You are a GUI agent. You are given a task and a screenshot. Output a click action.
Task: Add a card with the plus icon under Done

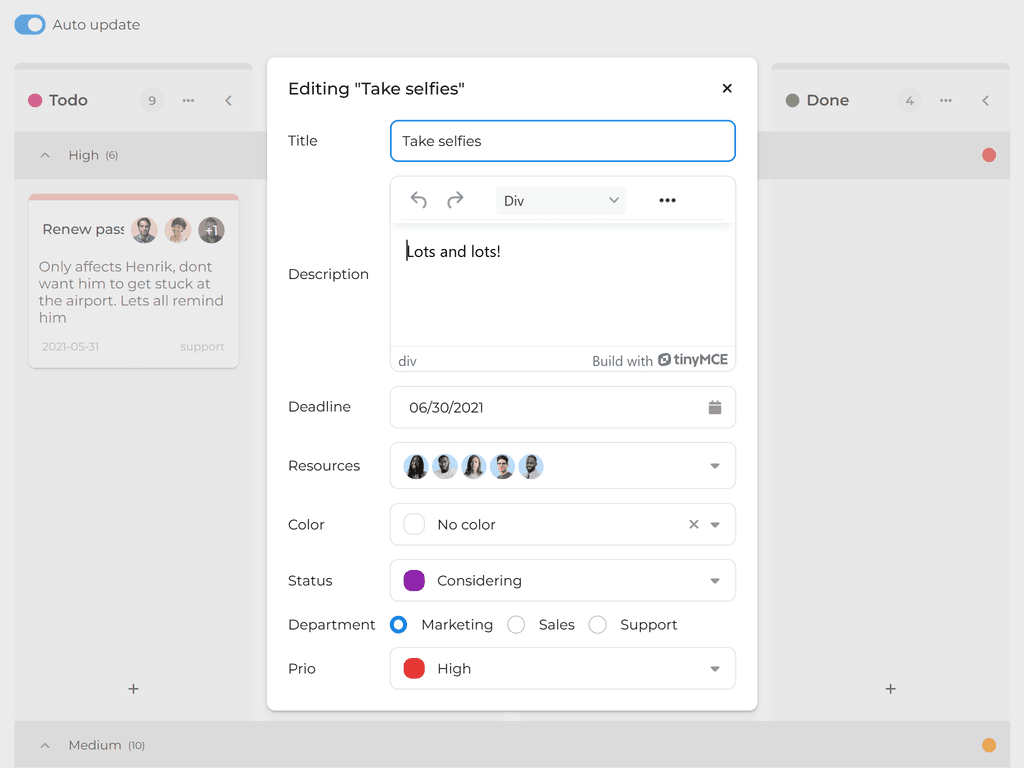tap(890, 689)
